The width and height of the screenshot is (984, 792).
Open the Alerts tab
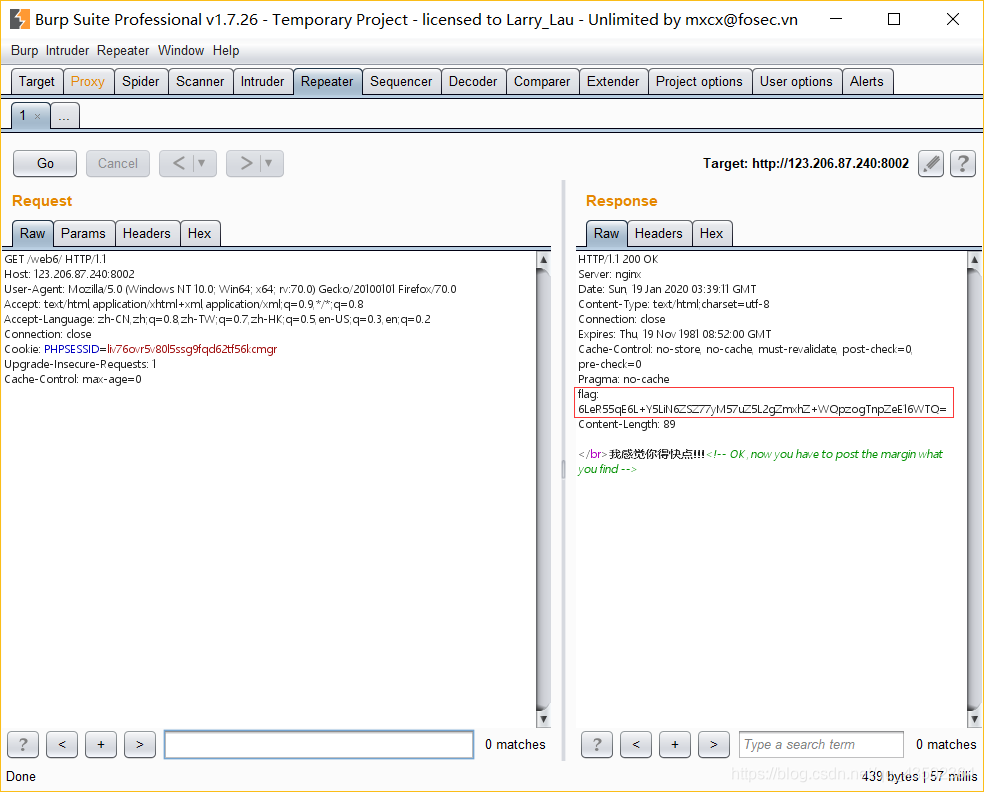point(867,82)
